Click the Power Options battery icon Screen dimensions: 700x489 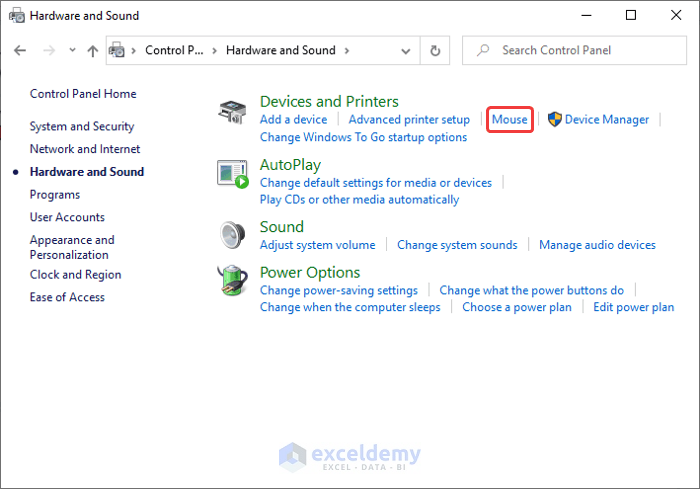233,282
